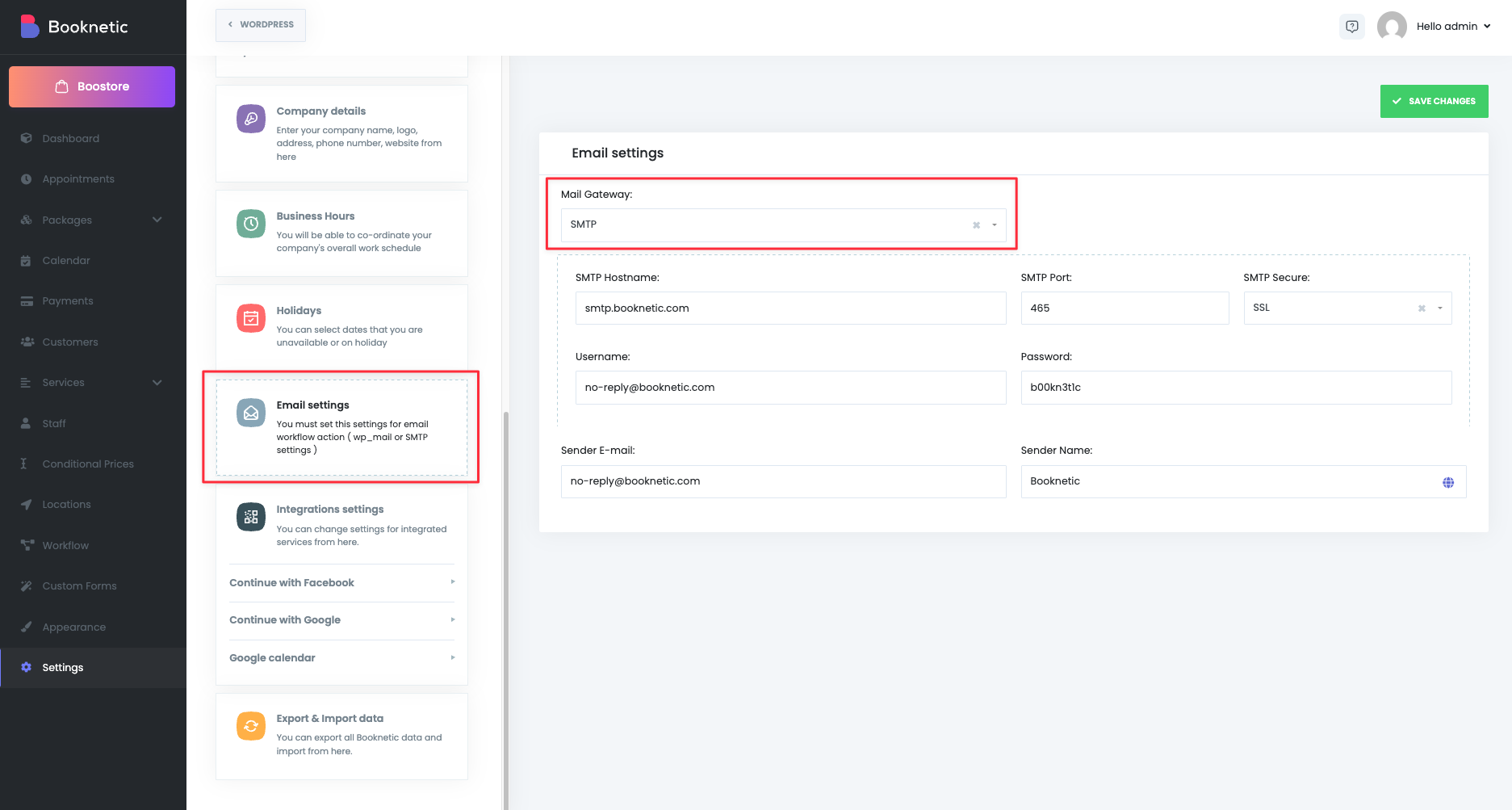Go to Customers in the sidebar
Image resolution: width=1512 pixels, height=810 pixels.
click(70, 342)
